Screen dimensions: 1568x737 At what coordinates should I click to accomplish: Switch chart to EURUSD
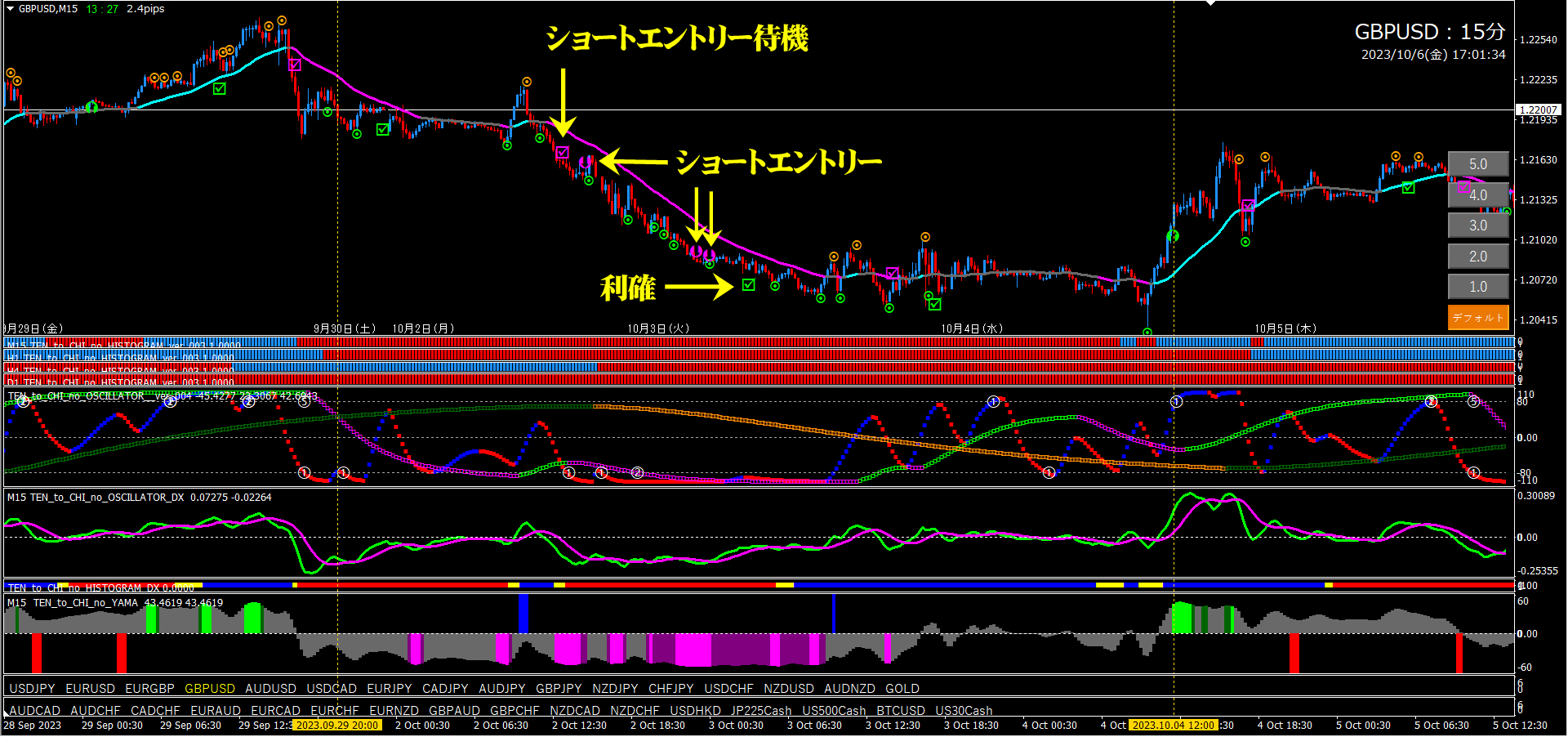(91, 689)
